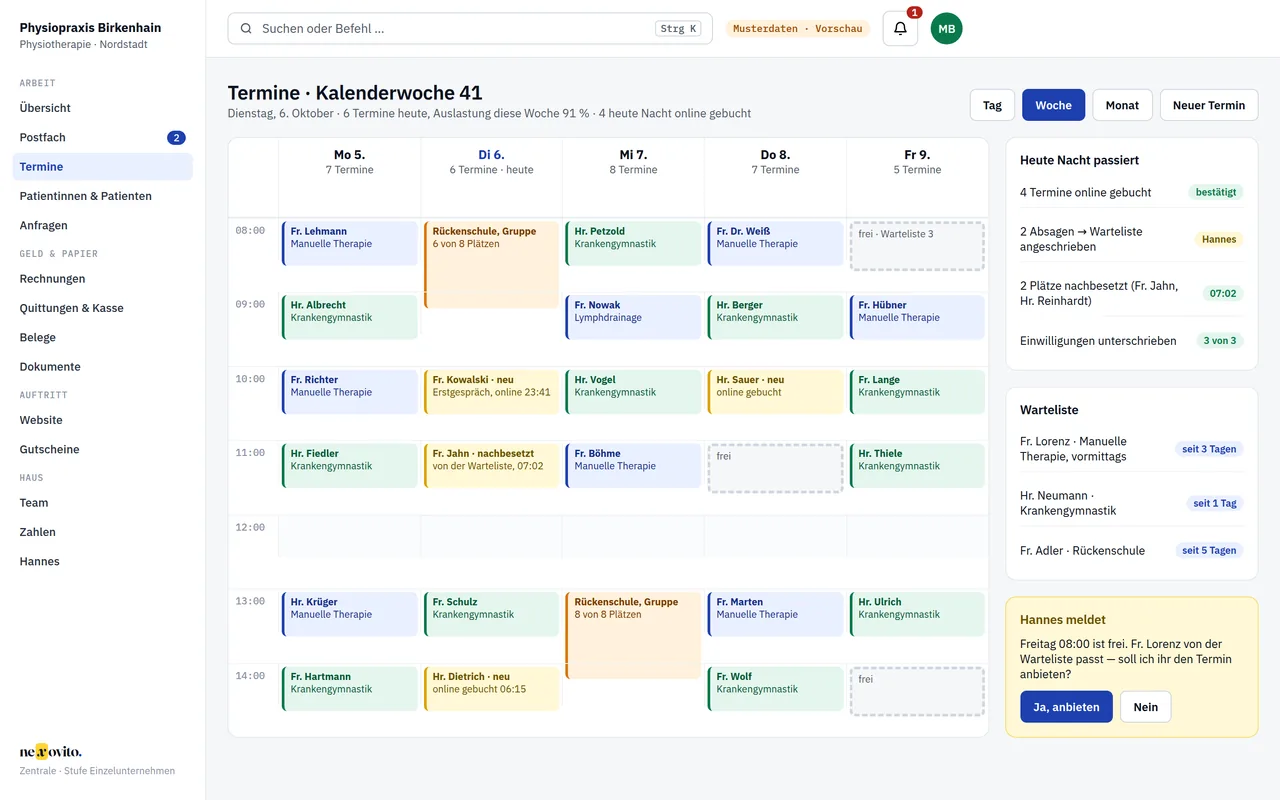The height and width of the screenshot is (800, 1280).
Task: Click the neovovito logo
Action: click(x=50, y=751)
